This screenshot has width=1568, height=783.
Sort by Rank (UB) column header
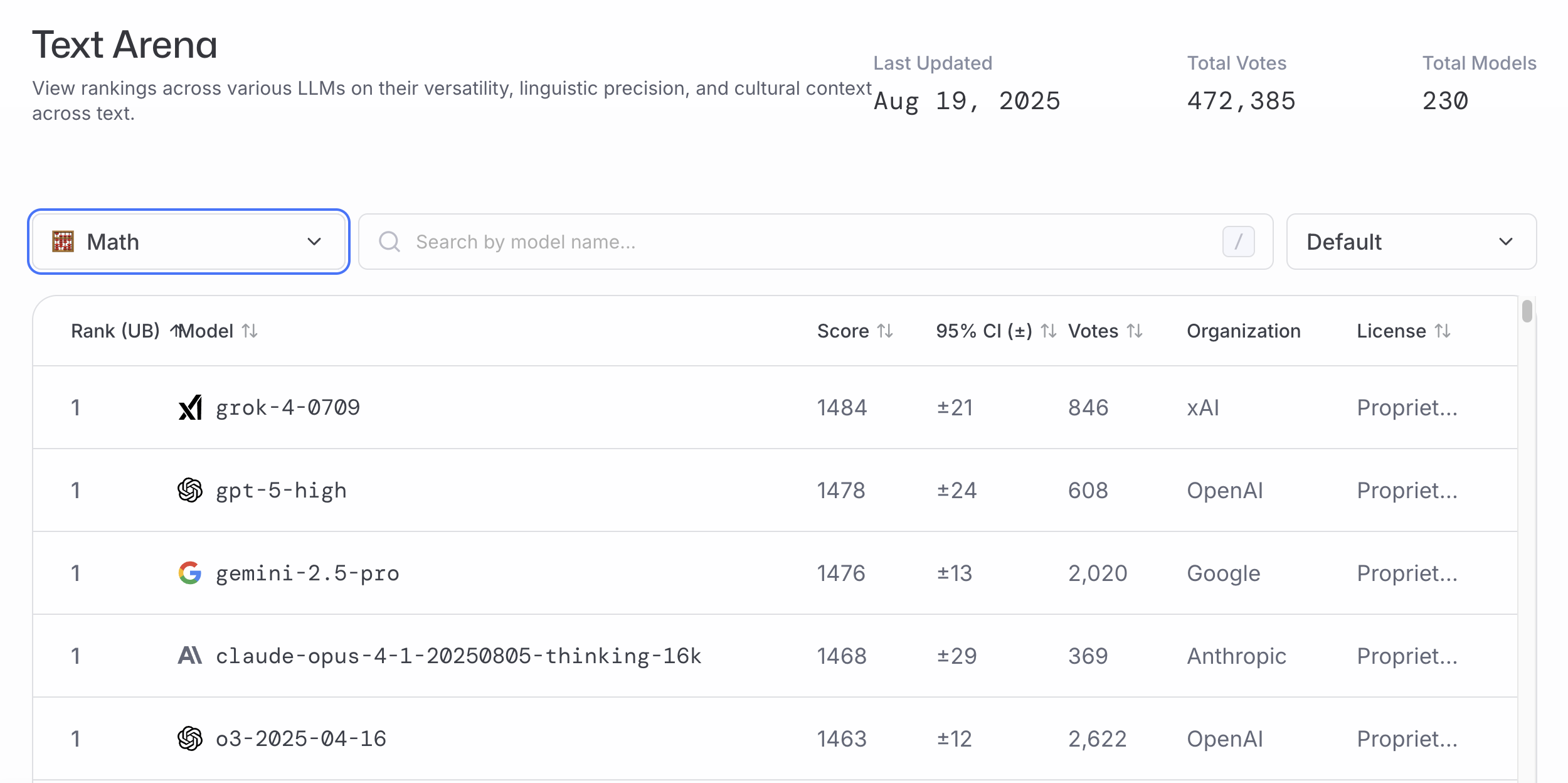[126, 331]
